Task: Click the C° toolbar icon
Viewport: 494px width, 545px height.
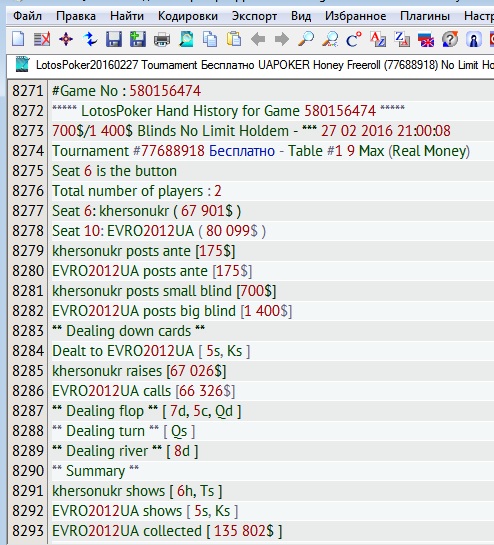Action: [x=354, y=39]
